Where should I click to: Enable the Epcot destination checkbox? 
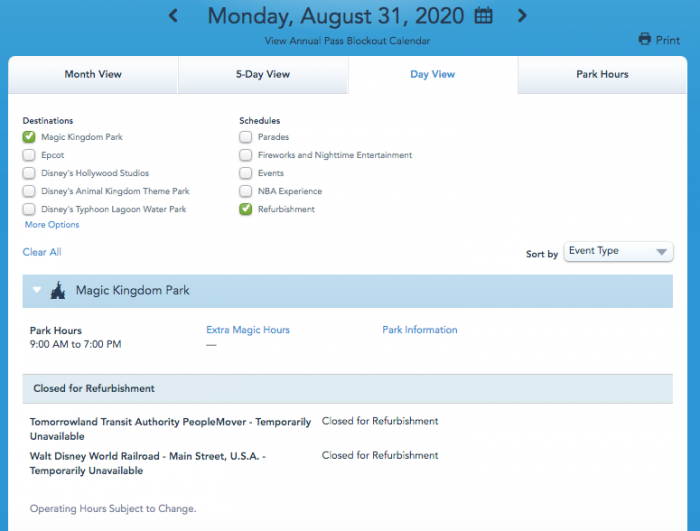pos(29,155)
